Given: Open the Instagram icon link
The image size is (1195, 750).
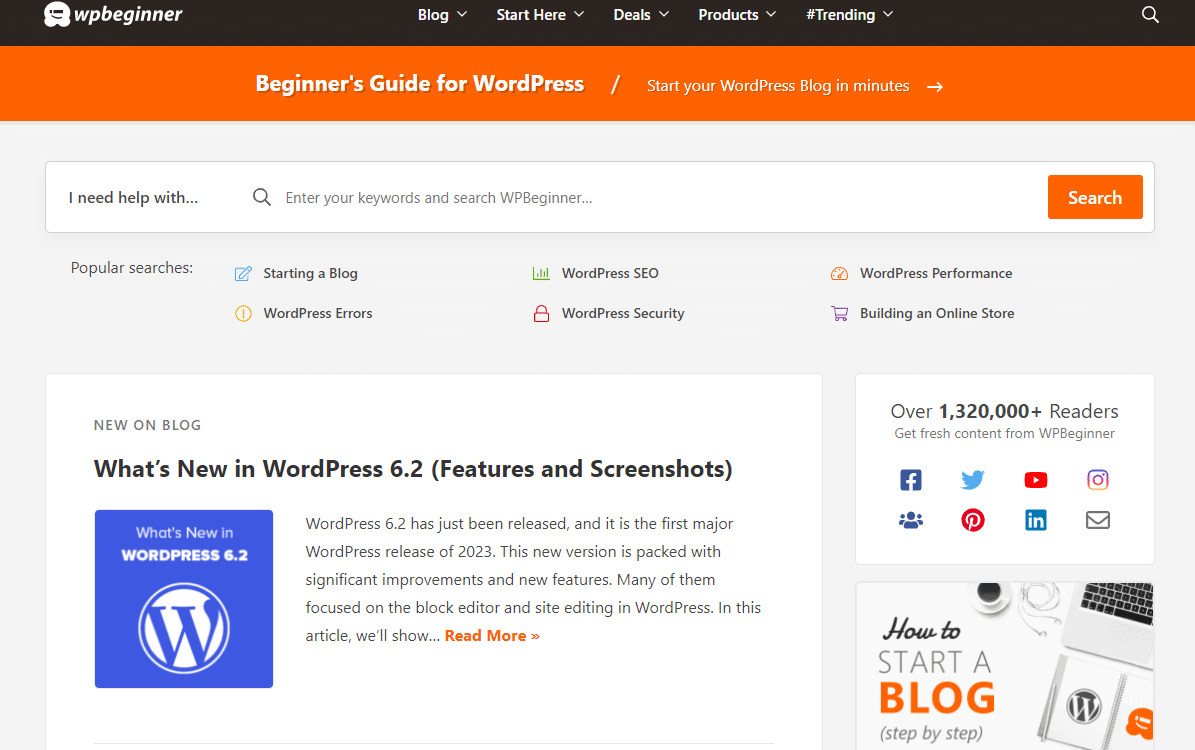Looking at the screenshot, I should (1098, 480).
